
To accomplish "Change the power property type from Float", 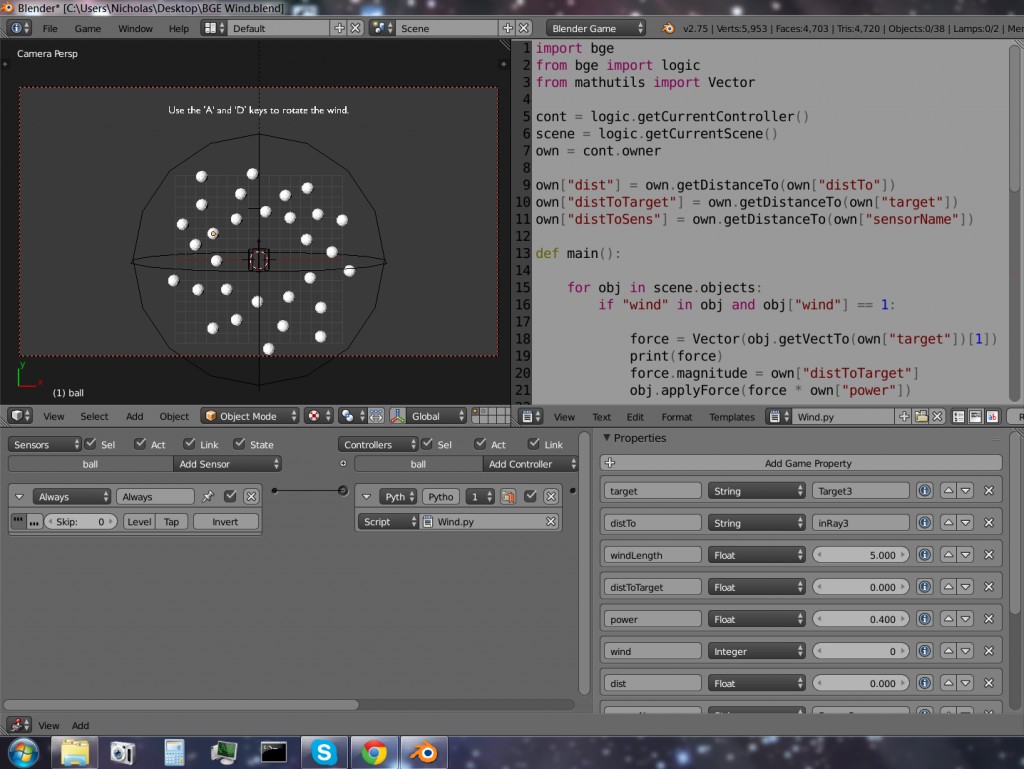I will 757,619.
